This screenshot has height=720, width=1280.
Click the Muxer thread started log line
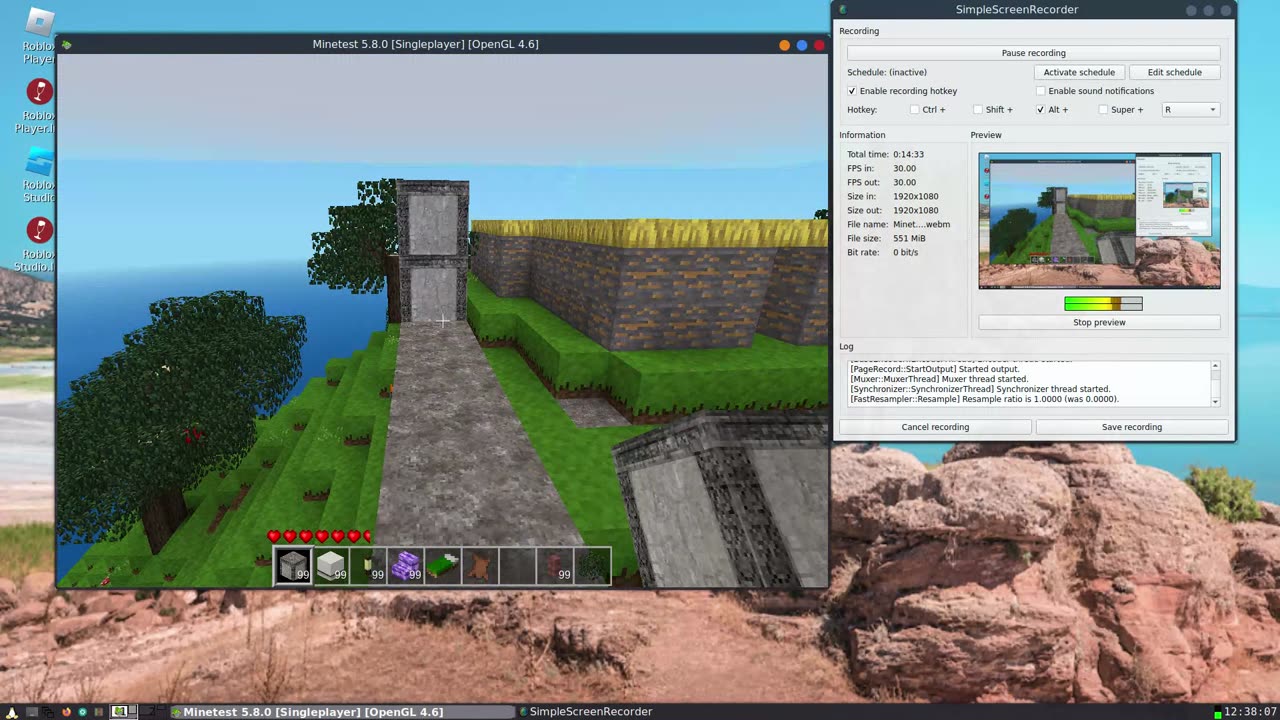pos(939,379)
